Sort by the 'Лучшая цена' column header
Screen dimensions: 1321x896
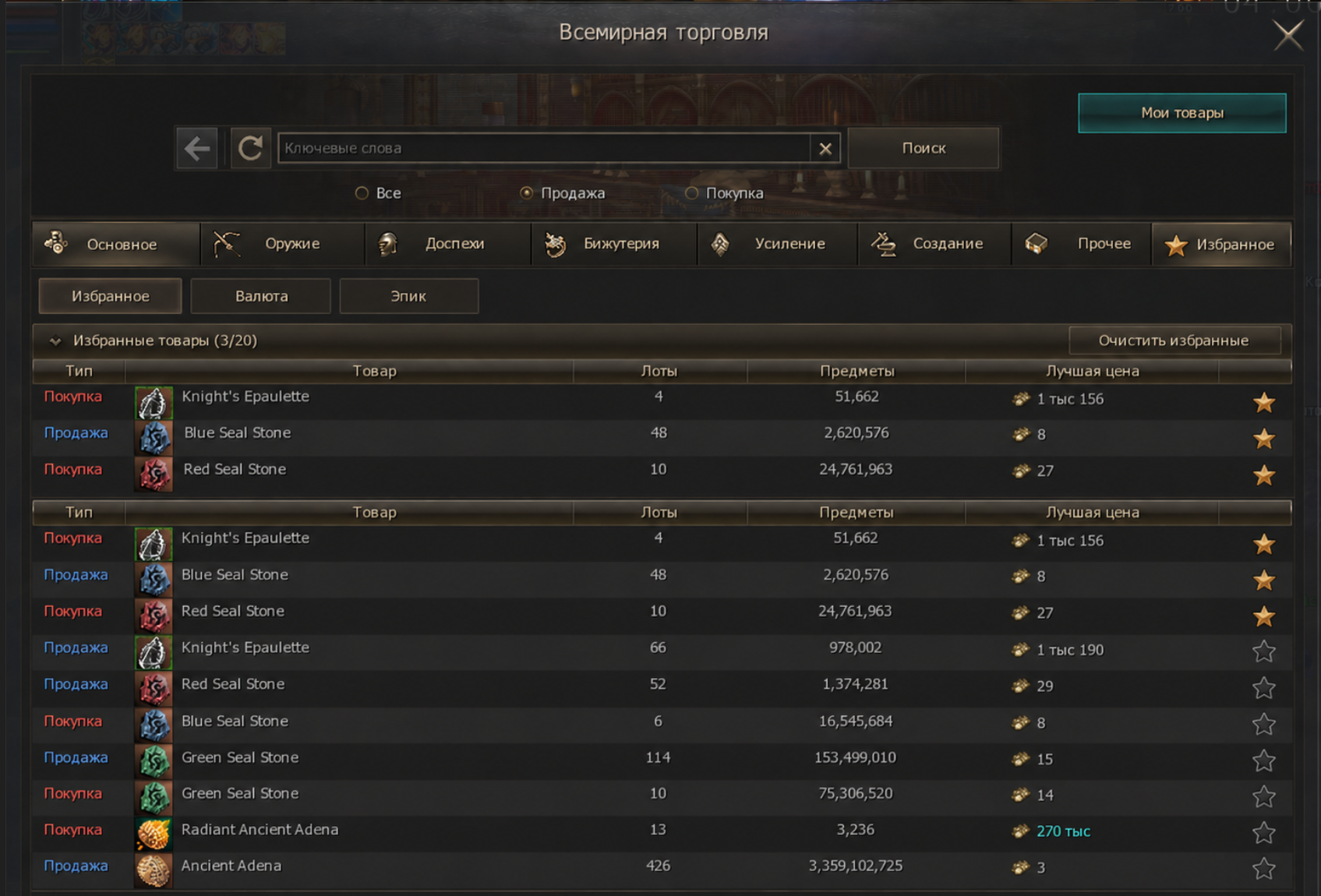(1092, 371)
